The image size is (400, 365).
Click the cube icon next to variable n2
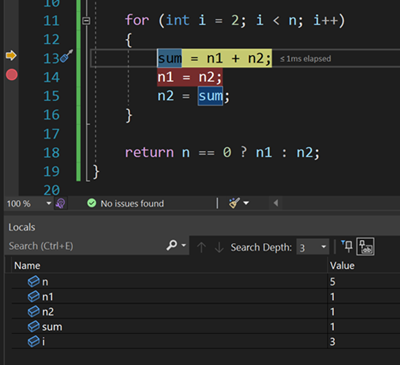(34, 311)
